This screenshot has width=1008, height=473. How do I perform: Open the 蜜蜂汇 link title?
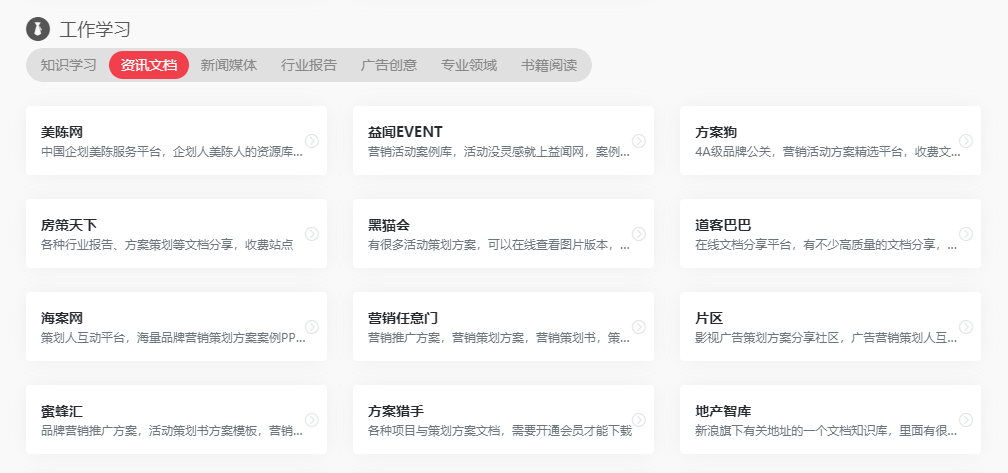pyautogui.click(x=62, y=411)
